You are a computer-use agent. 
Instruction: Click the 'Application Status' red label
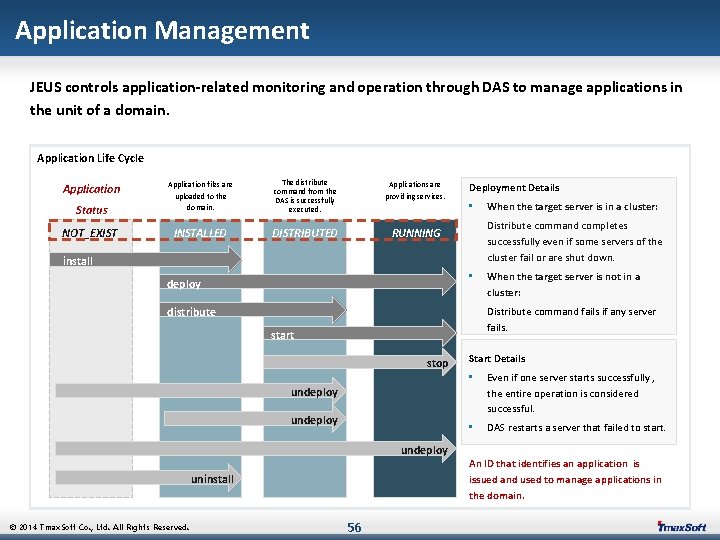pos(91,199)
